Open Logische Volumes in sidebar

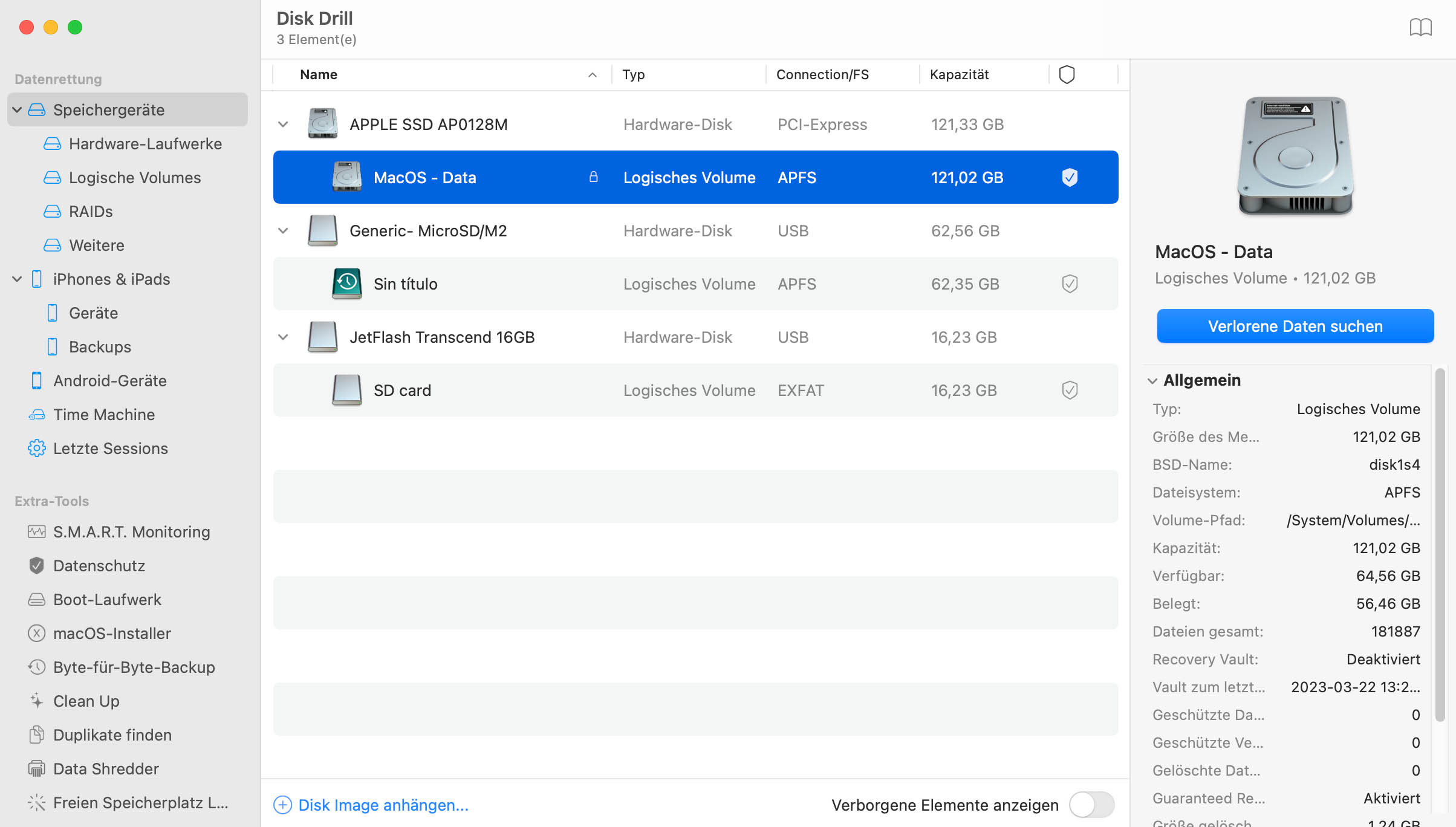[x=135, y=178]
